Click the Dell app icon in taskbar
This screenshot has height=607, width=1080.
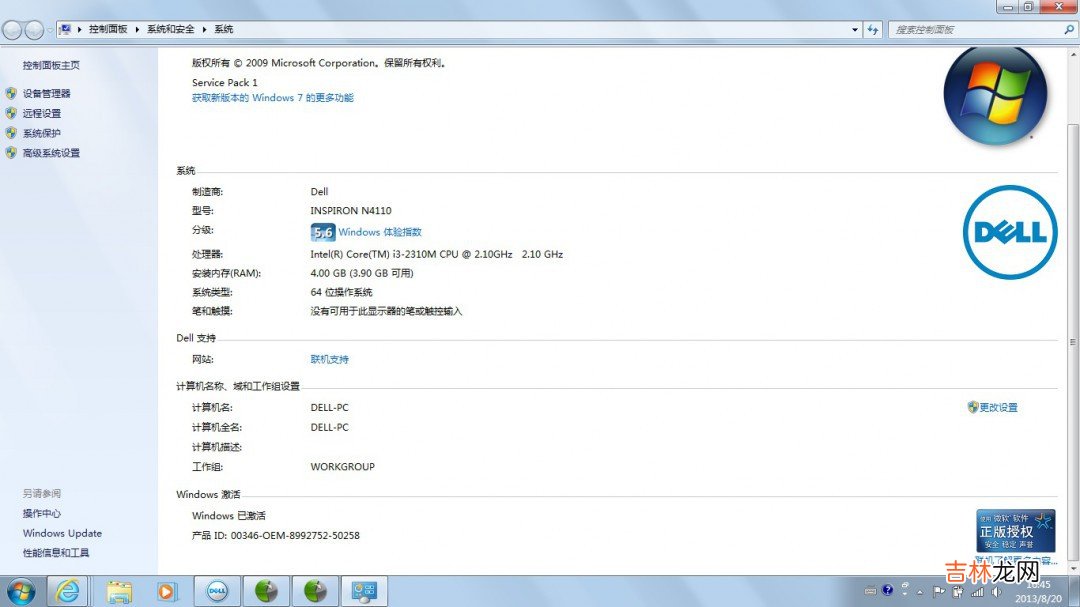click(x=217, y=591)
